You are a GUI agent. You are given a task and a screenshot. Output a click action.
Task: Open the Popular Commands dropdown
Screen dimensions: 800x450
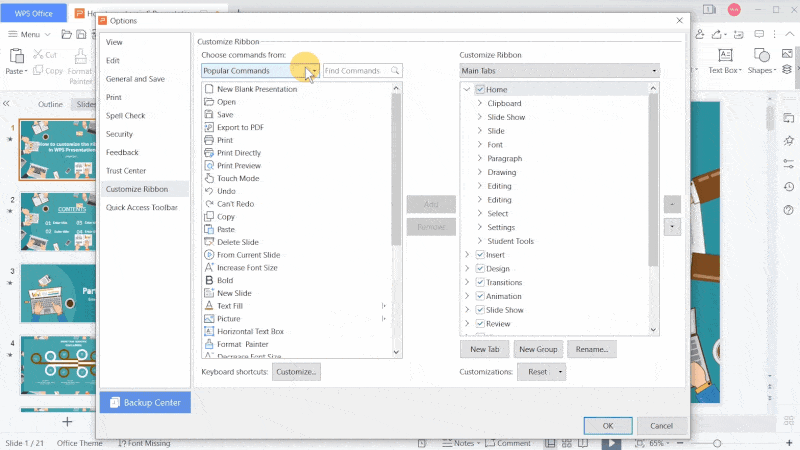[x=260, y=70]
